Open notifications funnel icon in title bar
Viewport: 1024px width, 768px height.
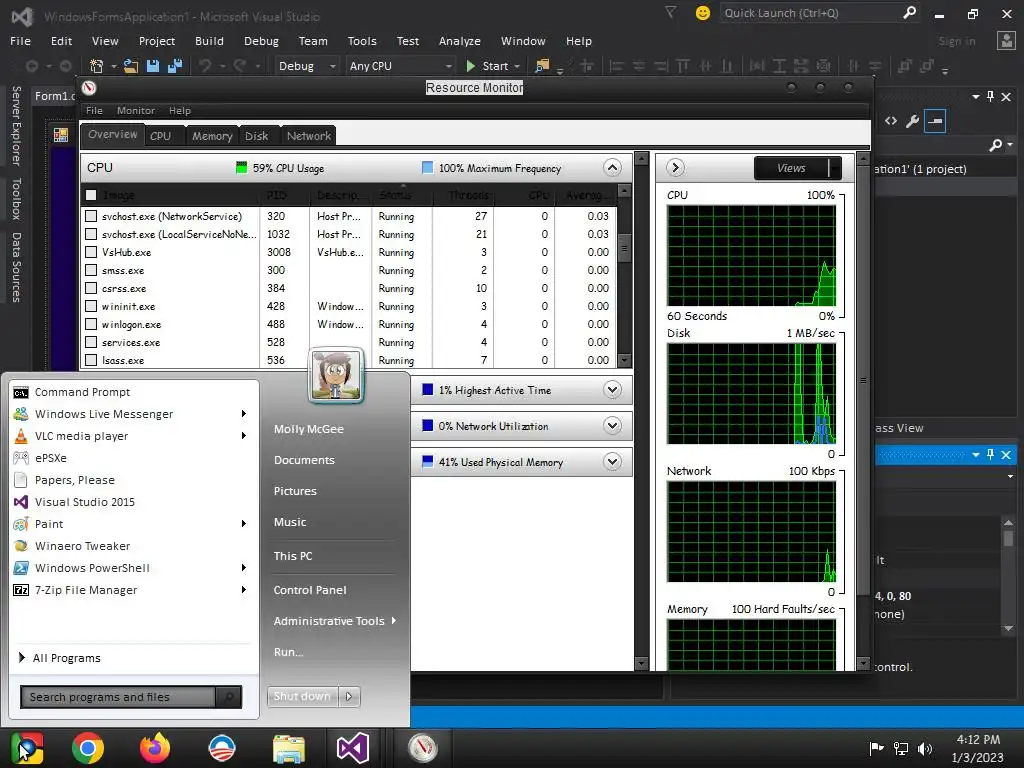[671, 12]
